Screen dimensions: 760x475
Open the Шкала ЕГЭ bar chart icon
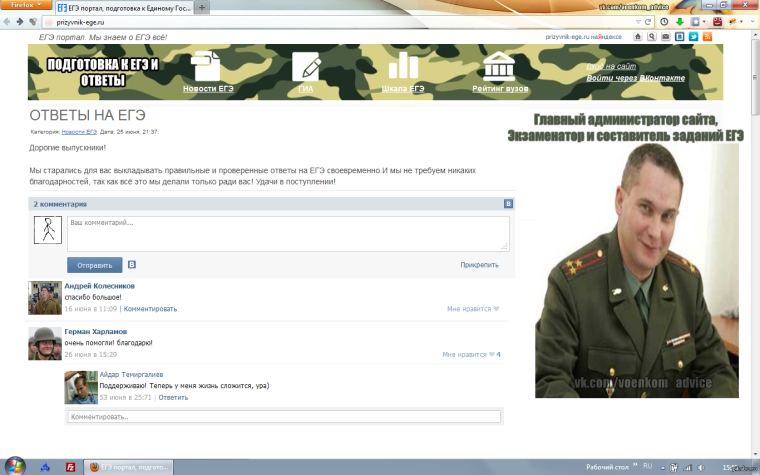404,66
